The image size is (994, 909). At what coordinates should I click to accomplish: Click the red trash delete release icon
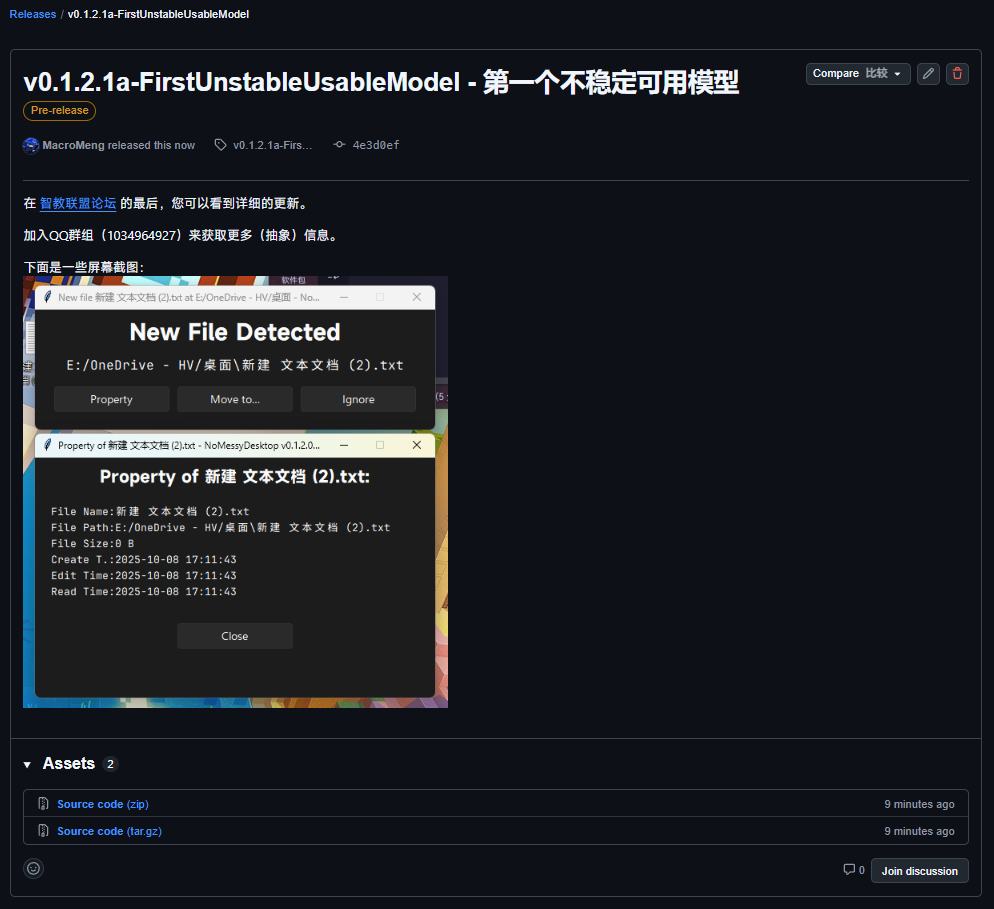957,74
